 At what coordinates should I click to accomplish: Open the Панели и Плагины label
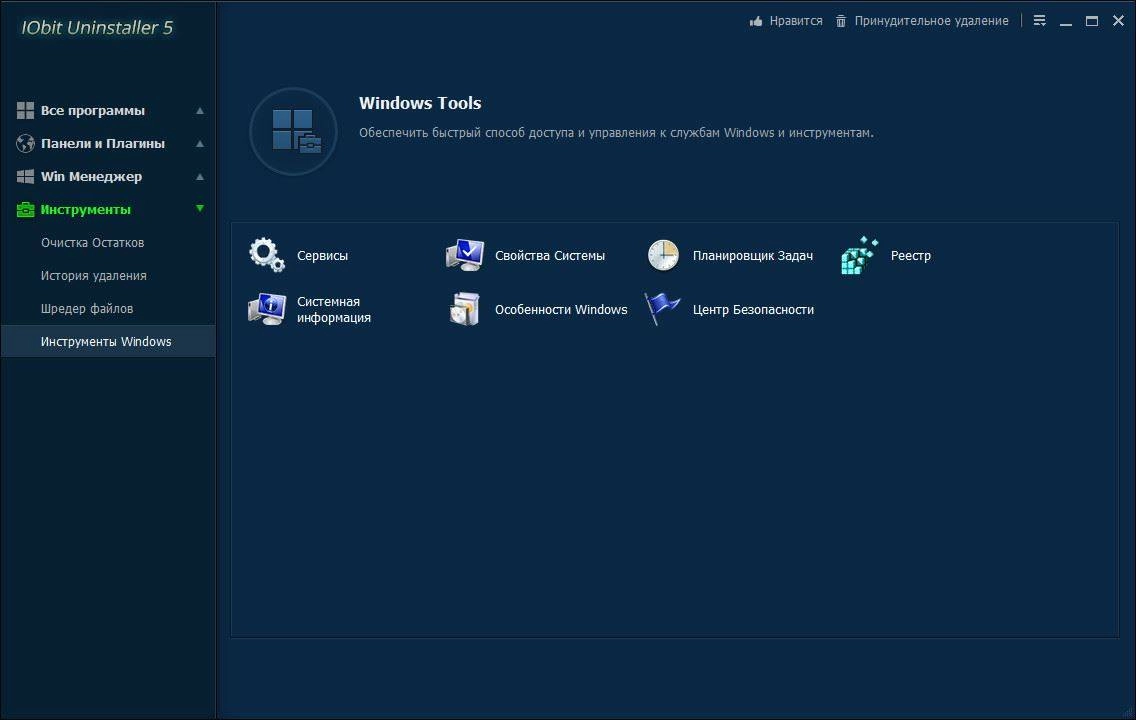(x=103, y=143)
